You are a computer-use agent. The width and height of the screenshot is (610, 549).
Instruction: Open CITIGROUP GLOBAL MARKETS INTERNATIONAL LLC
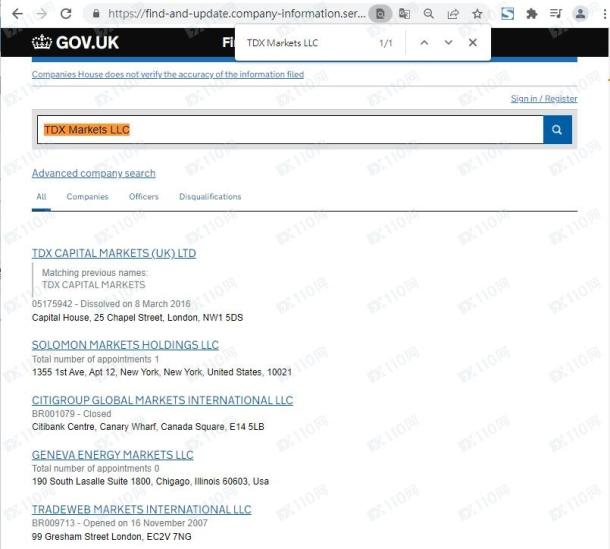[x=162, y=400]
